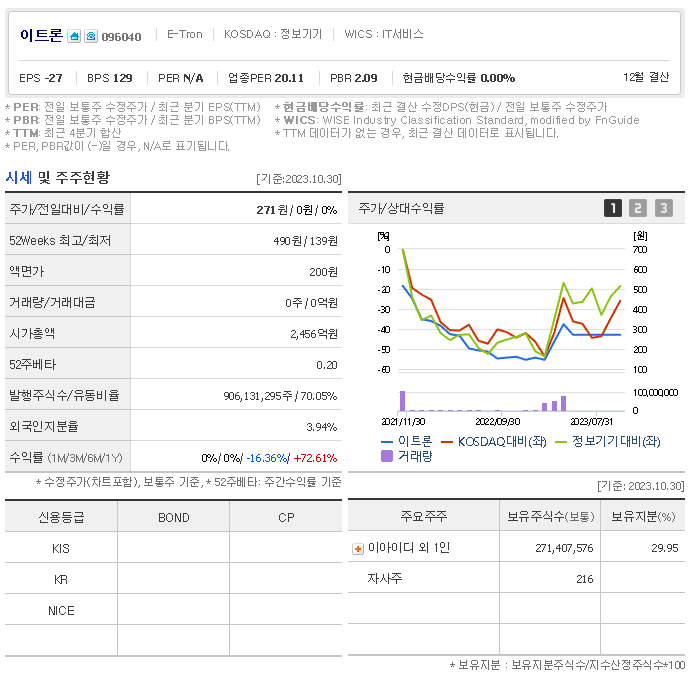Click the 보유지분(%) column header

pos(643,516)
